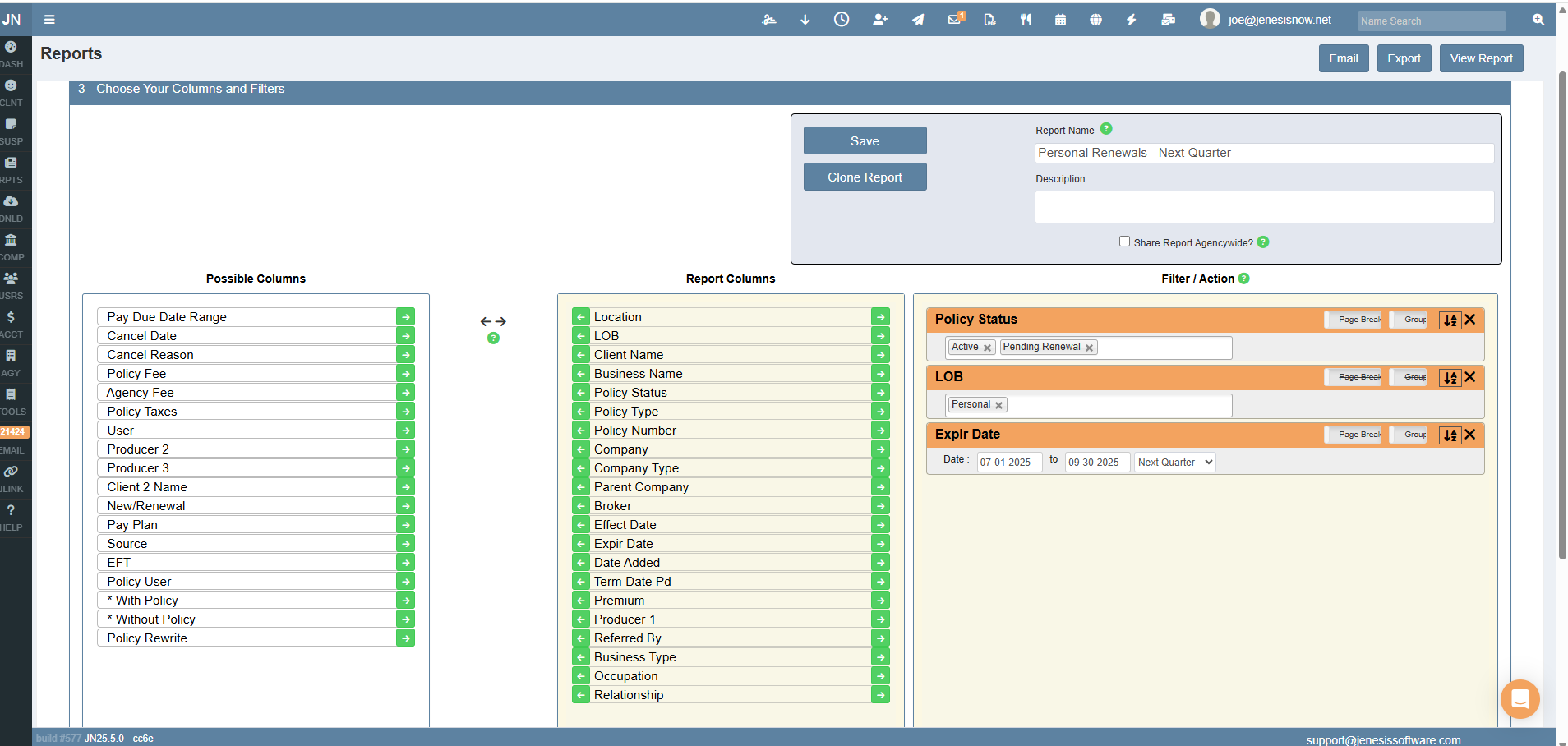Screen dimensions: 1568x746
Task: Open the calendar icon in the top toolbar
Action: (x=1060, y=19)
